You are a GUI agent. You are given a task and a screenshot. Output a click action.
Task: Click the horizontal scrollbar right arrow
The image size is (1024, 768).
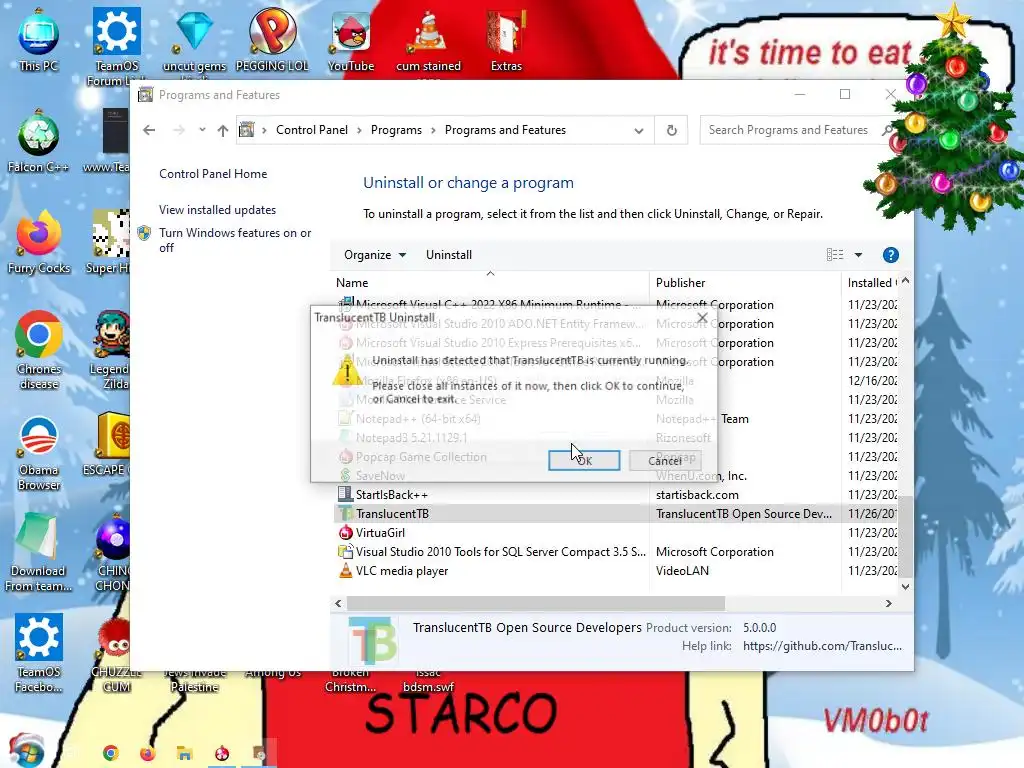click(888, 603)
